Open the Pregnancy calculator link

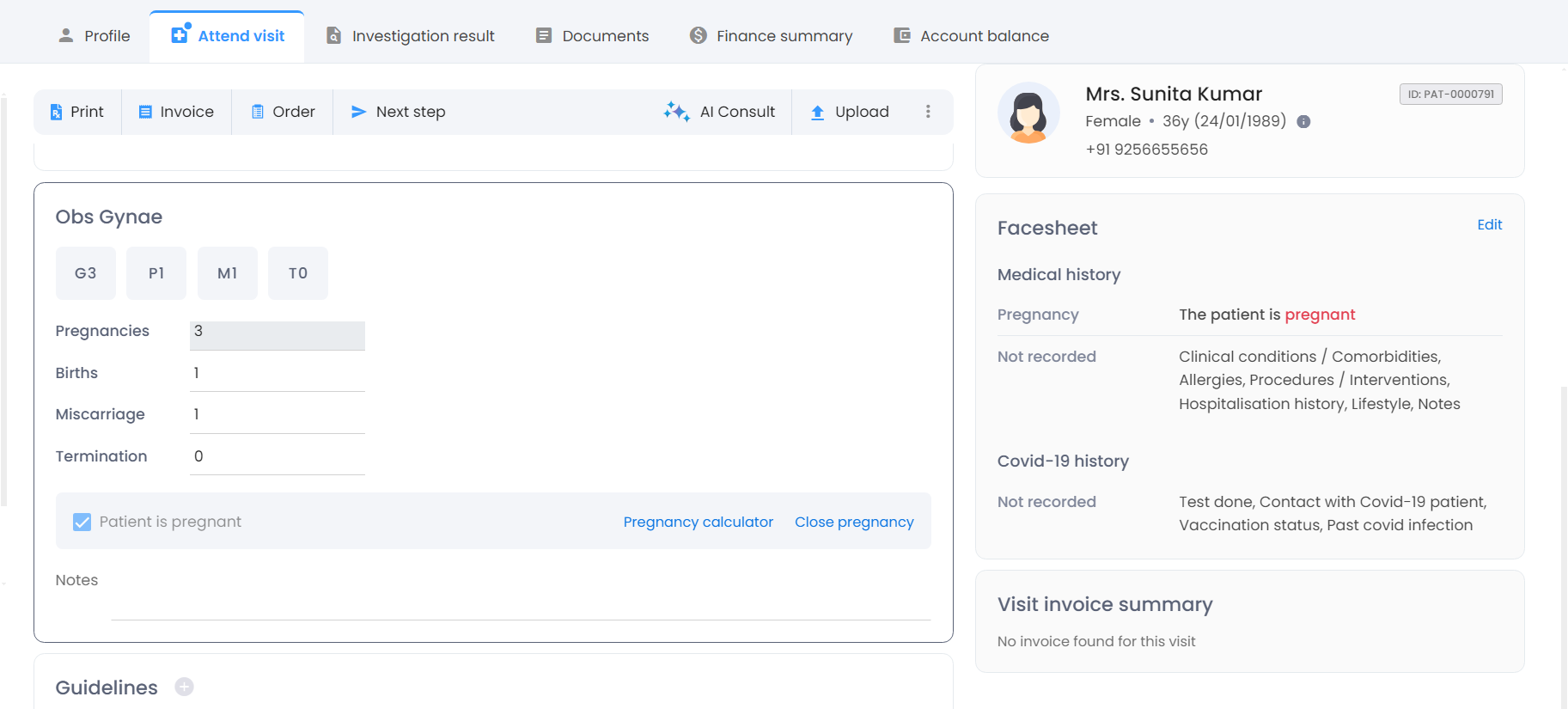tap(698, 522)
